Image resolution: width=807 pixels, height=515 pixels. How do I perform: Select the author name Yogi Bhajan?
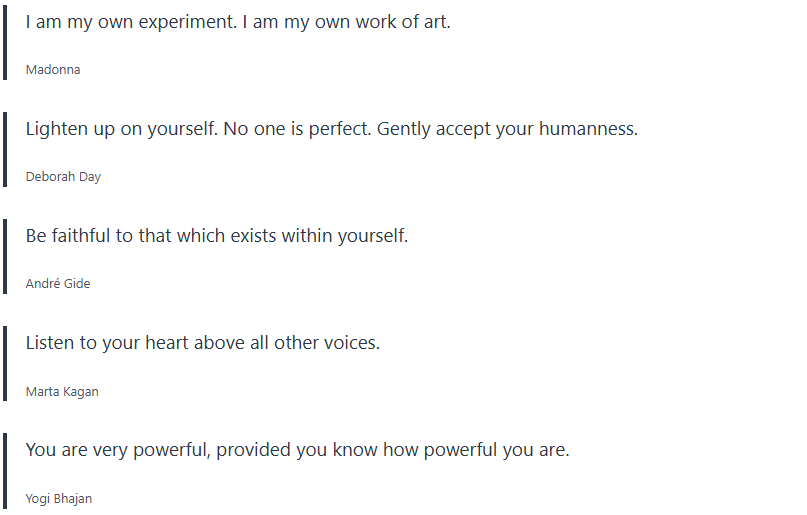tap(59, 499)
